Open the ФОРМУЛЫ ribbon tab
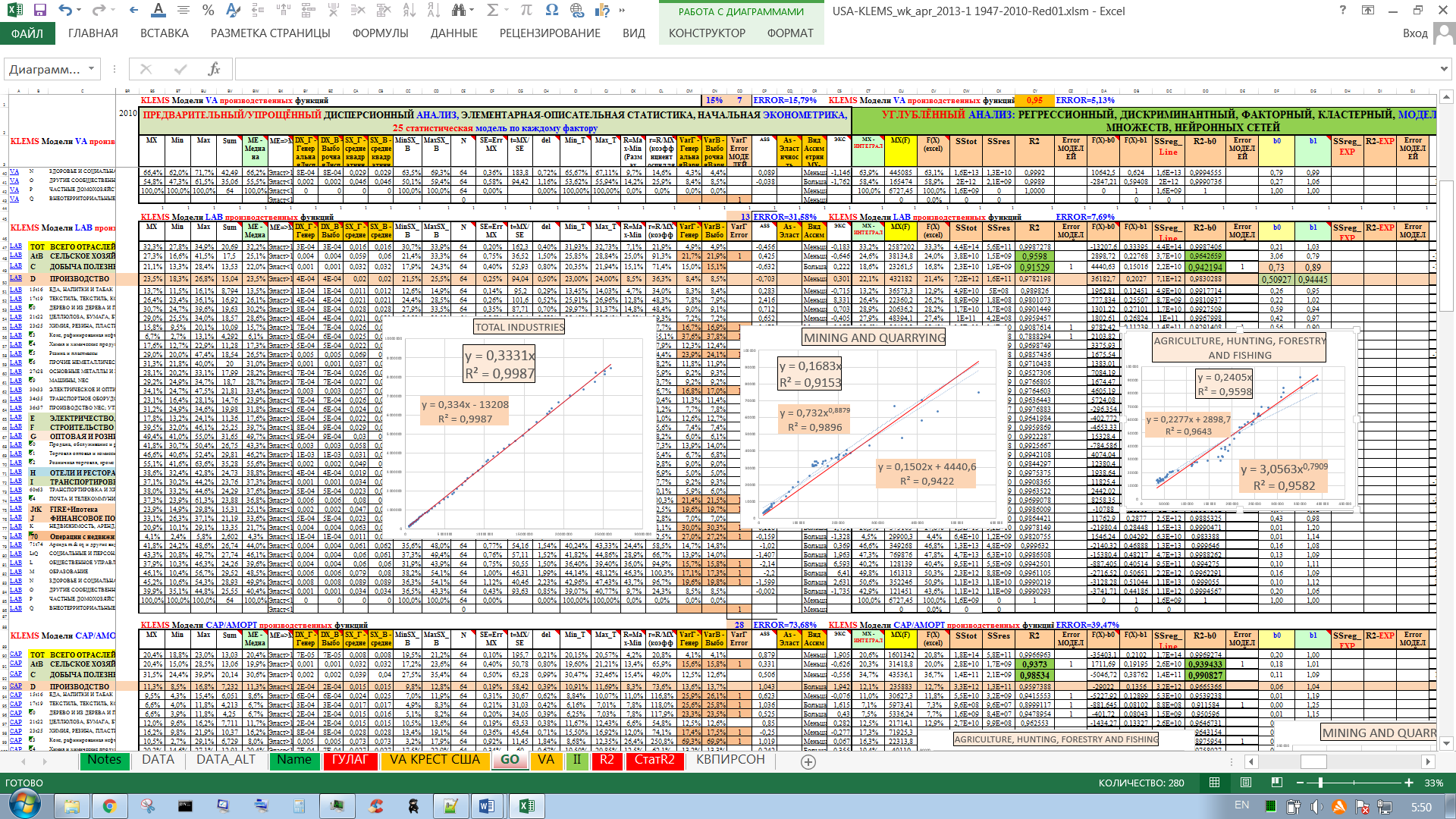 click(x=380, y=33)
